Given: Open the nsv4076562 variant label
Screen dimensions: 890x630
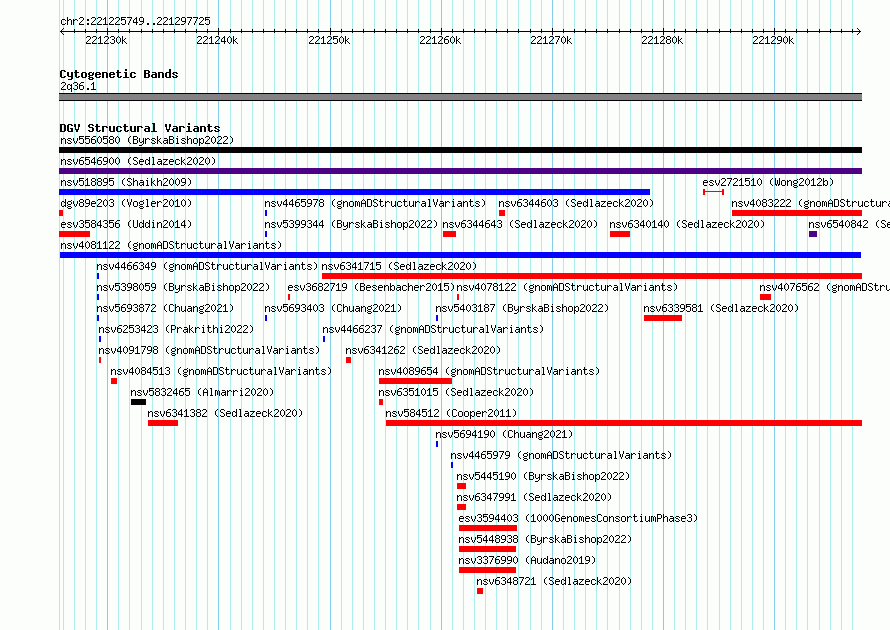Looking at the screenshot, I should tap(825, 287).
